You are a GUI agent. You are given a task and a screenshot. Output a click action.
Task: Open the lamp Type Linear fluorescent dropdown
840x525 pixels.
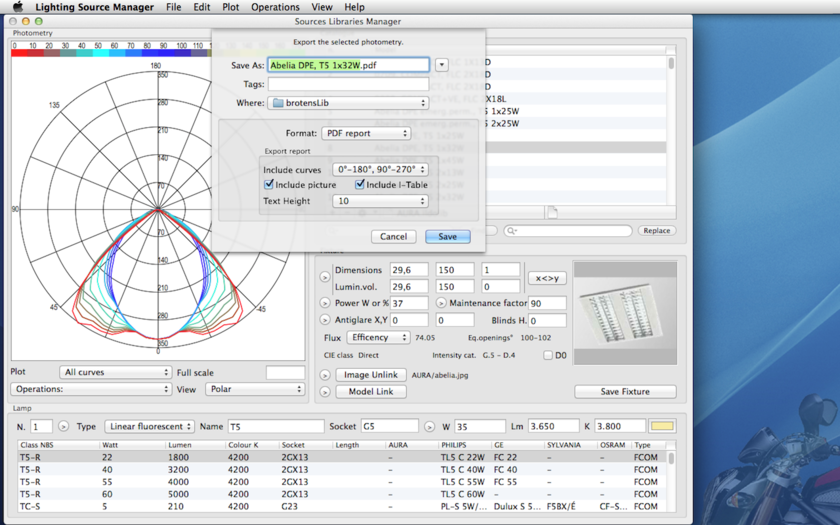(x=149, y=427)
